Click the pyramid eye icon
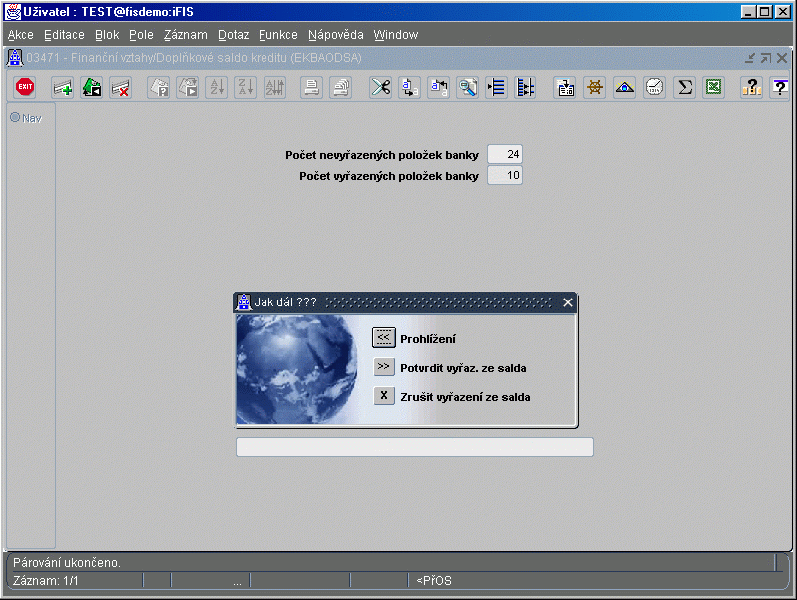Screen dimensions: 797x600 pyautogui.click(x=625, y=87)
